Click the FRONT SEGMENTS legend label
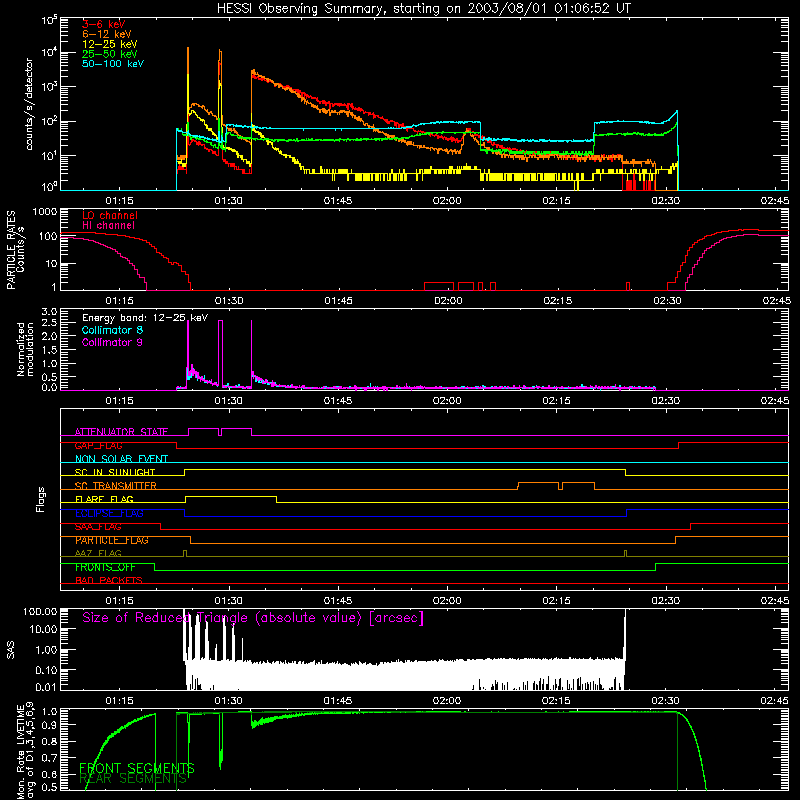The image size is (800, 800). pyautogui.click(x=137, y=768)
